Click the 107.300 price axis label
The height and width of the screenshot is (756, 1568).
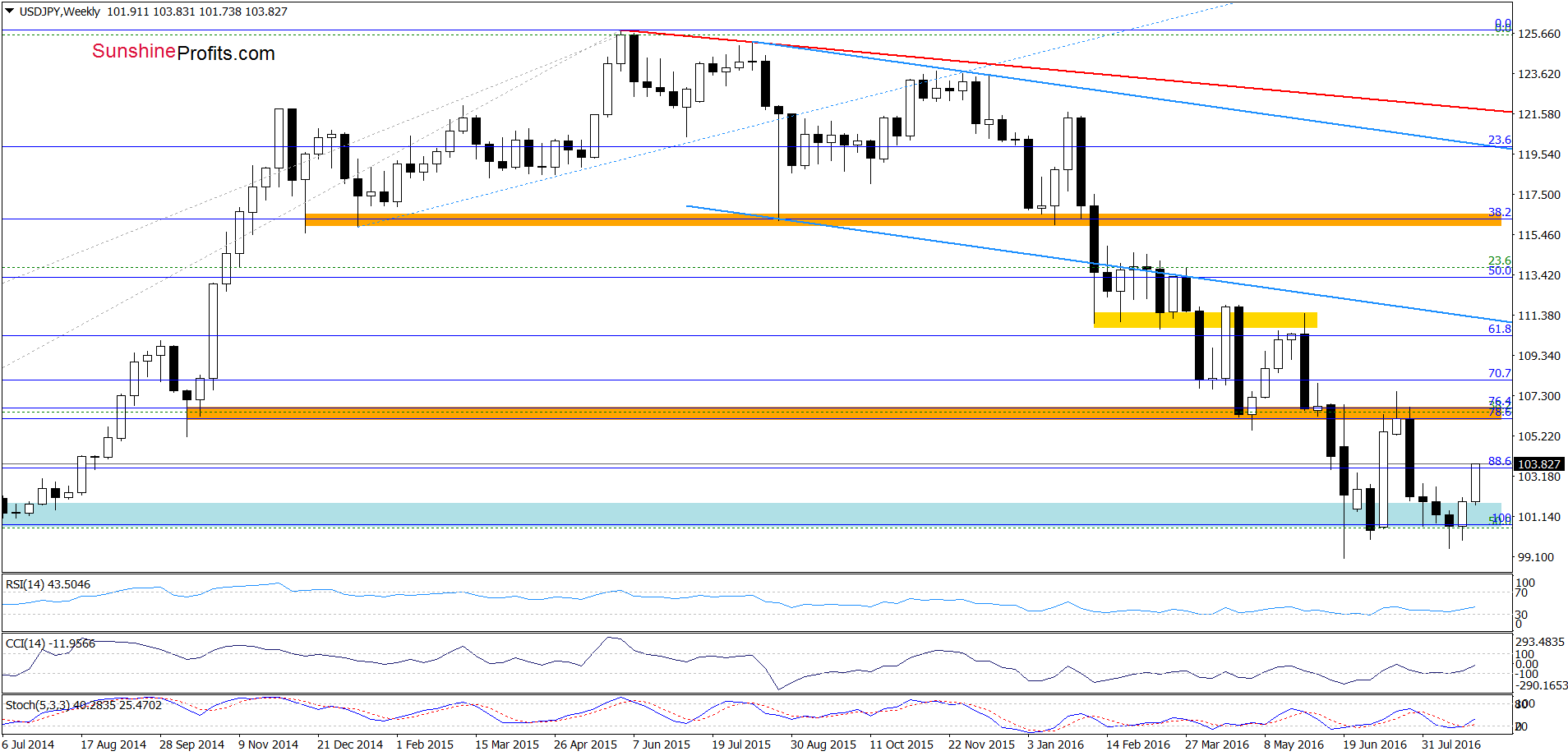pos(1538,396)
